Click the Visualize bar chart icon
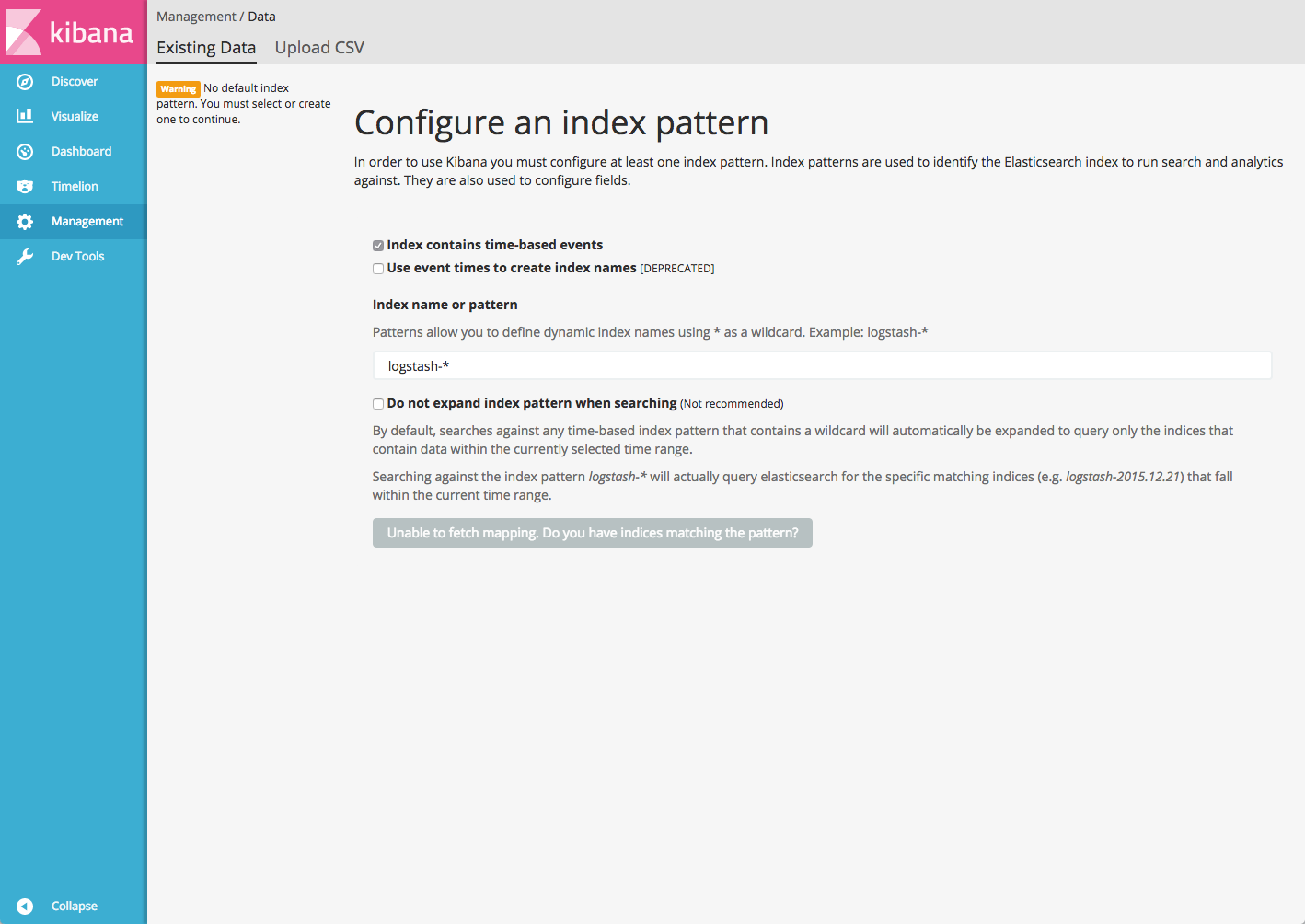This screenshot has width=1305, height=924. point(25,116)
